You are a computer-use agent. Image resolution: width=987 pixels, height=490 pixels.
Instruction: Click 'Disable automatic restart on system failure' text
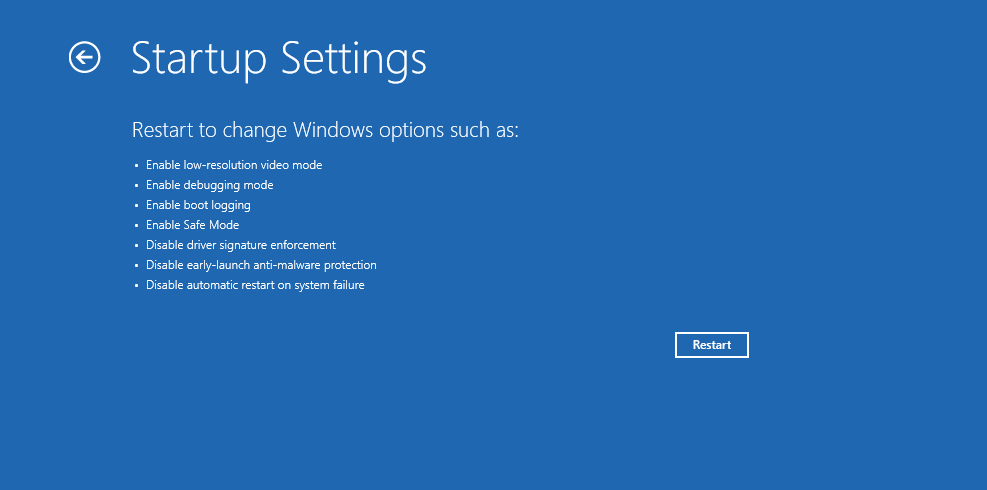tap(255, 285)
